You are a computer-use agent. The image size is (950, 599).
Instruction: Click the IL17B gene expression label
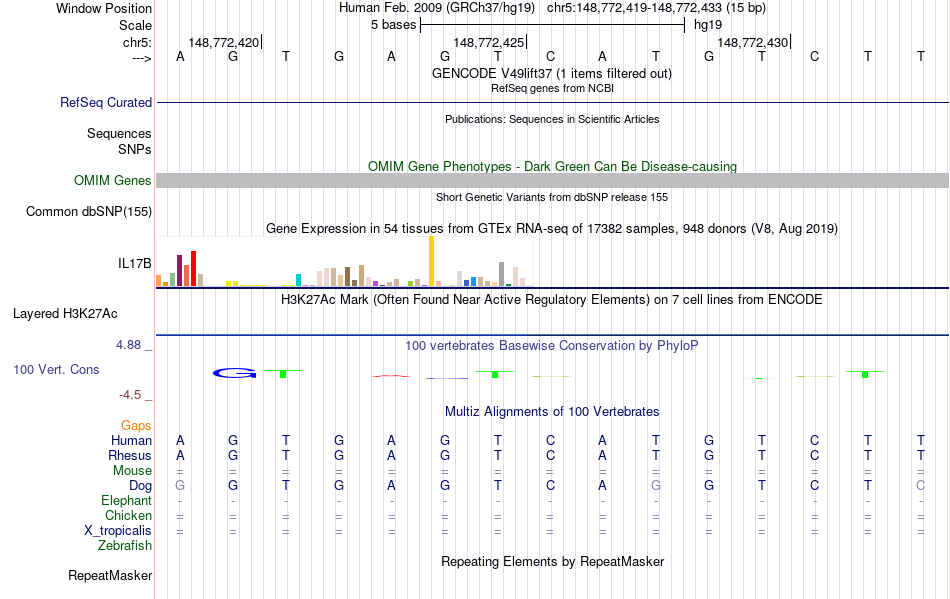coord(135,263)
